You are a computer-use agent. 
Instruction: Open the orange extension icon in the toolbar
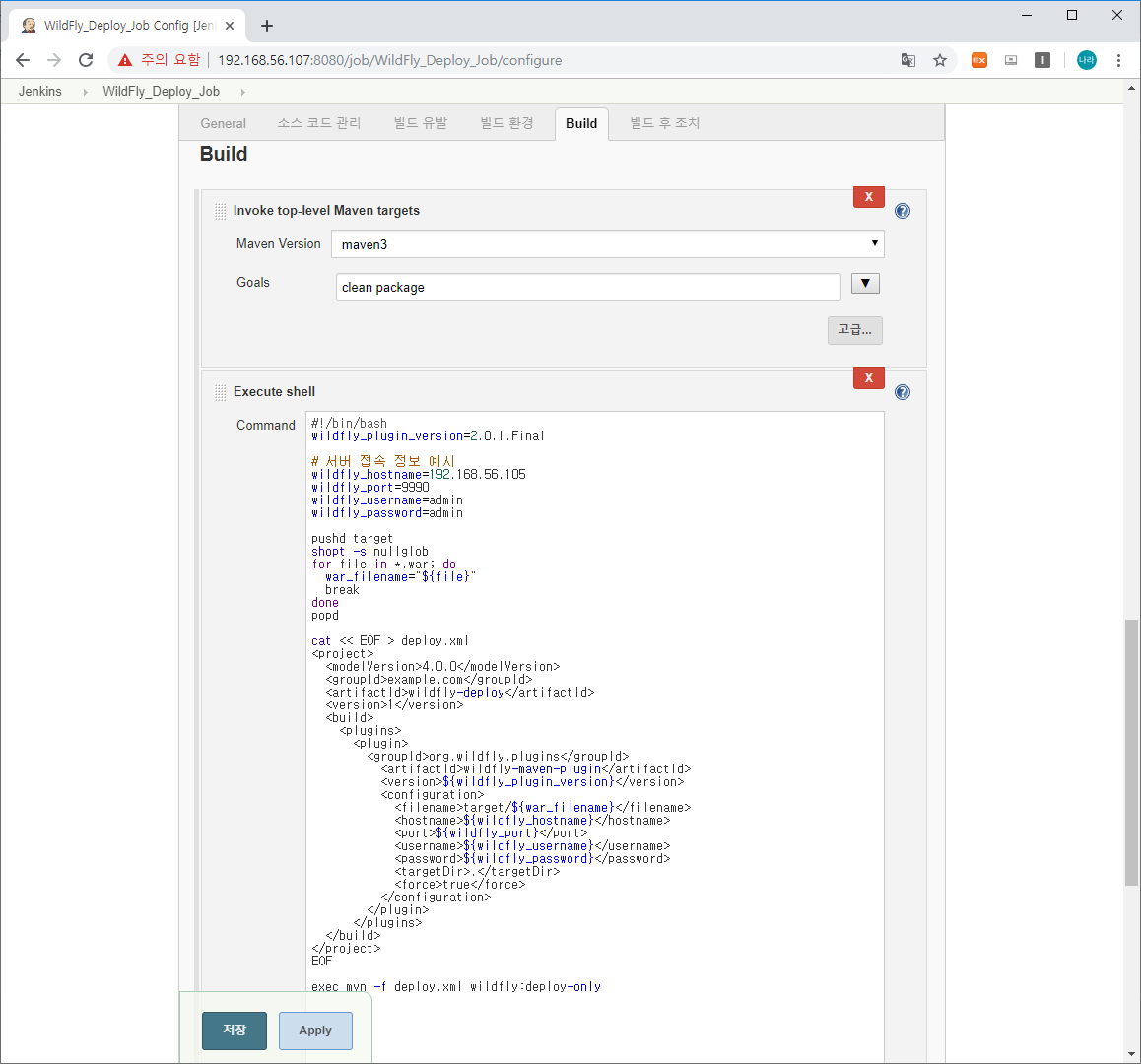coord(979,60)
